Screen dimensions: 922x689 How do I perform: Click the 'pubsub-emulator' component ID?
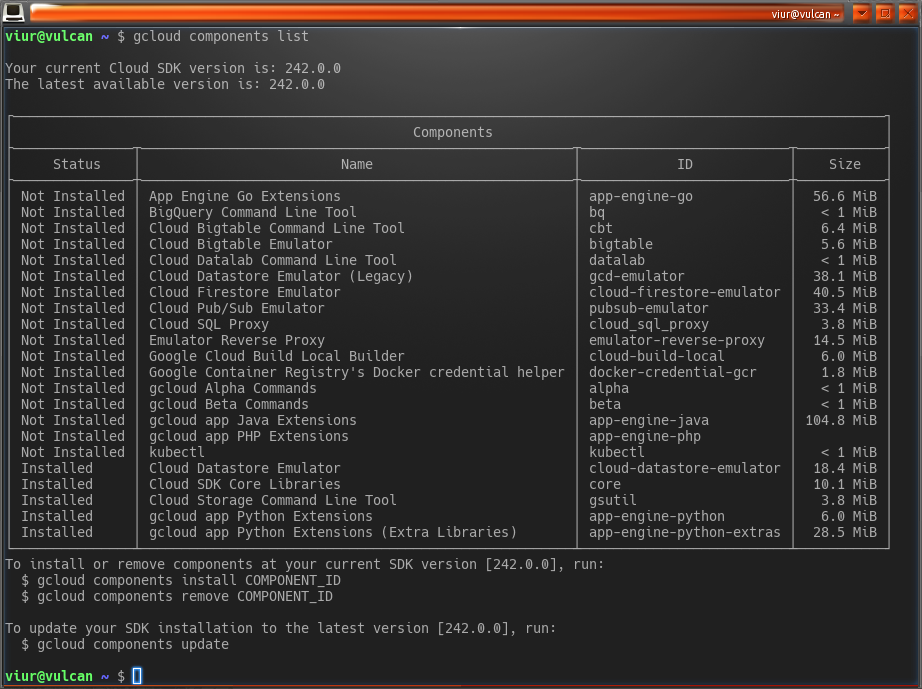[649, 308]
